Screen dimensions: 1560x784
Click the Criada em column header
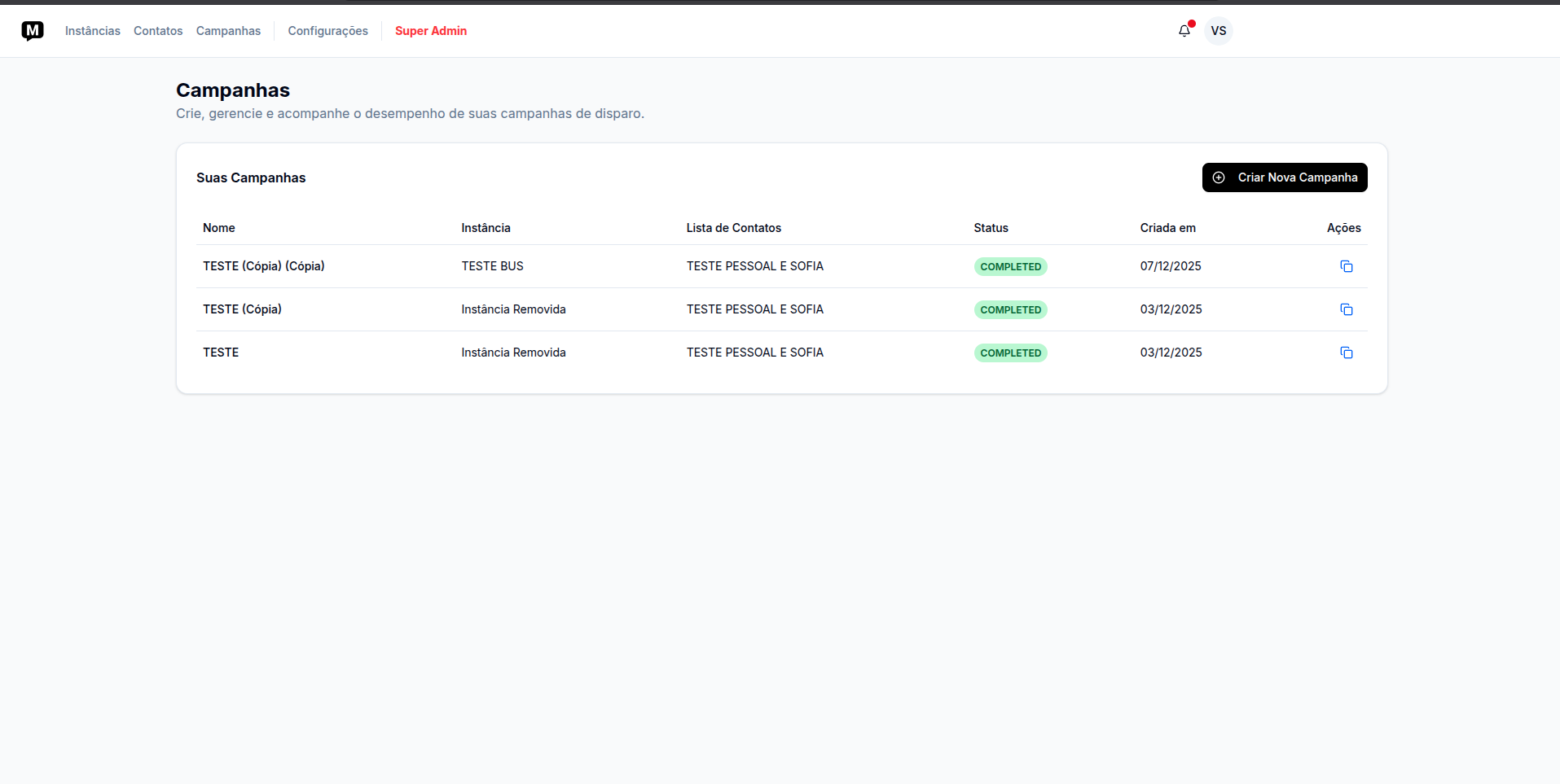(x=1167, y=228)
